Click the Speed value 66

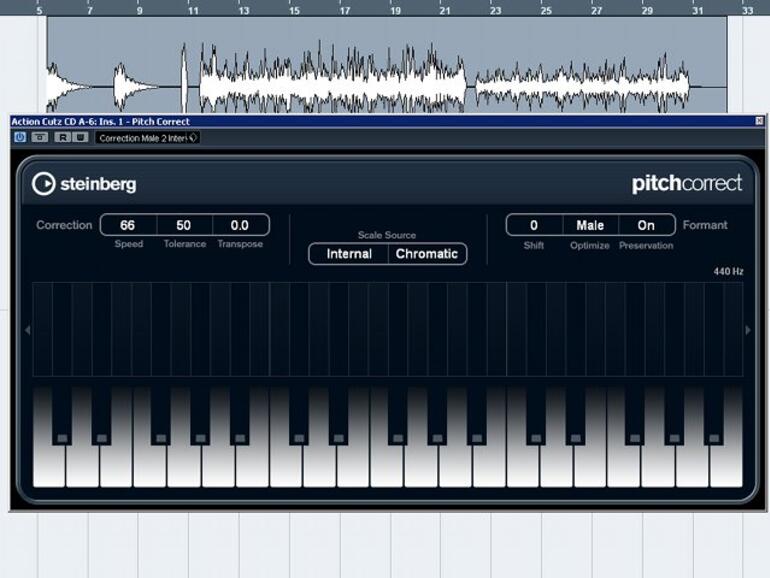click(x=128, y=225)
